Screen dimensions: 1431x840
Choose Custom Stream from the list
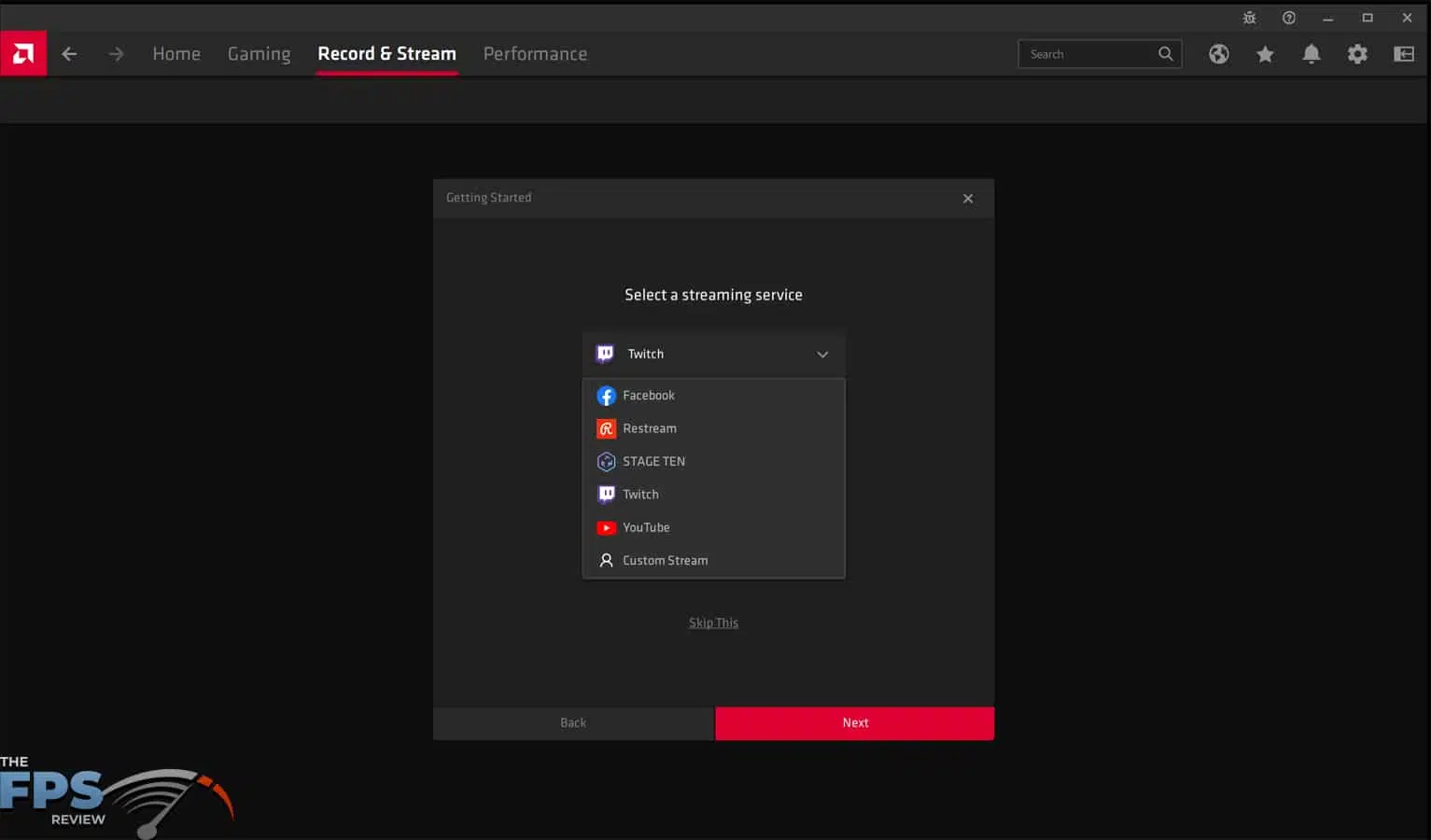click(x=713, y=560)
